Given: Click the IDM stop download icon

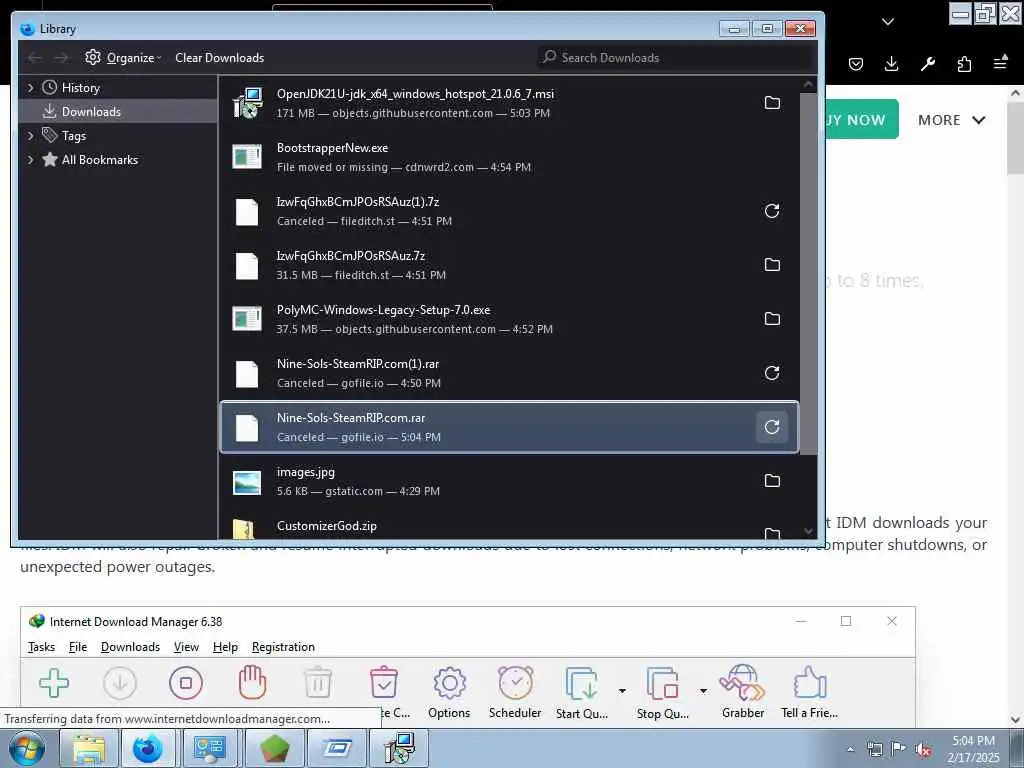Looking at the screenshot, I should pyautogui.click(x=185, y=683).
